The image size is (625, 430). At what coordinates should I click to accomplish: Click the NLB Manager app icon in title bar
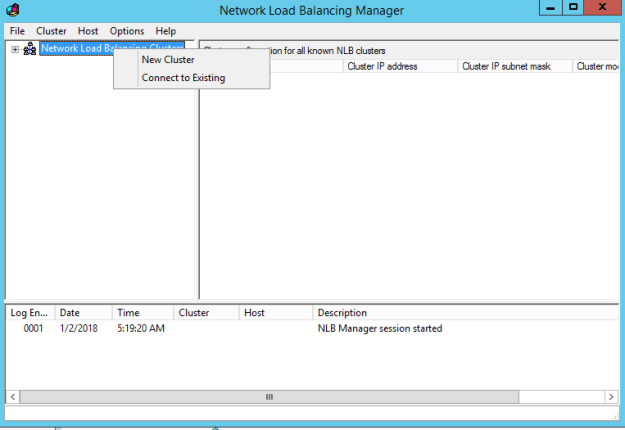click(13, 10)
